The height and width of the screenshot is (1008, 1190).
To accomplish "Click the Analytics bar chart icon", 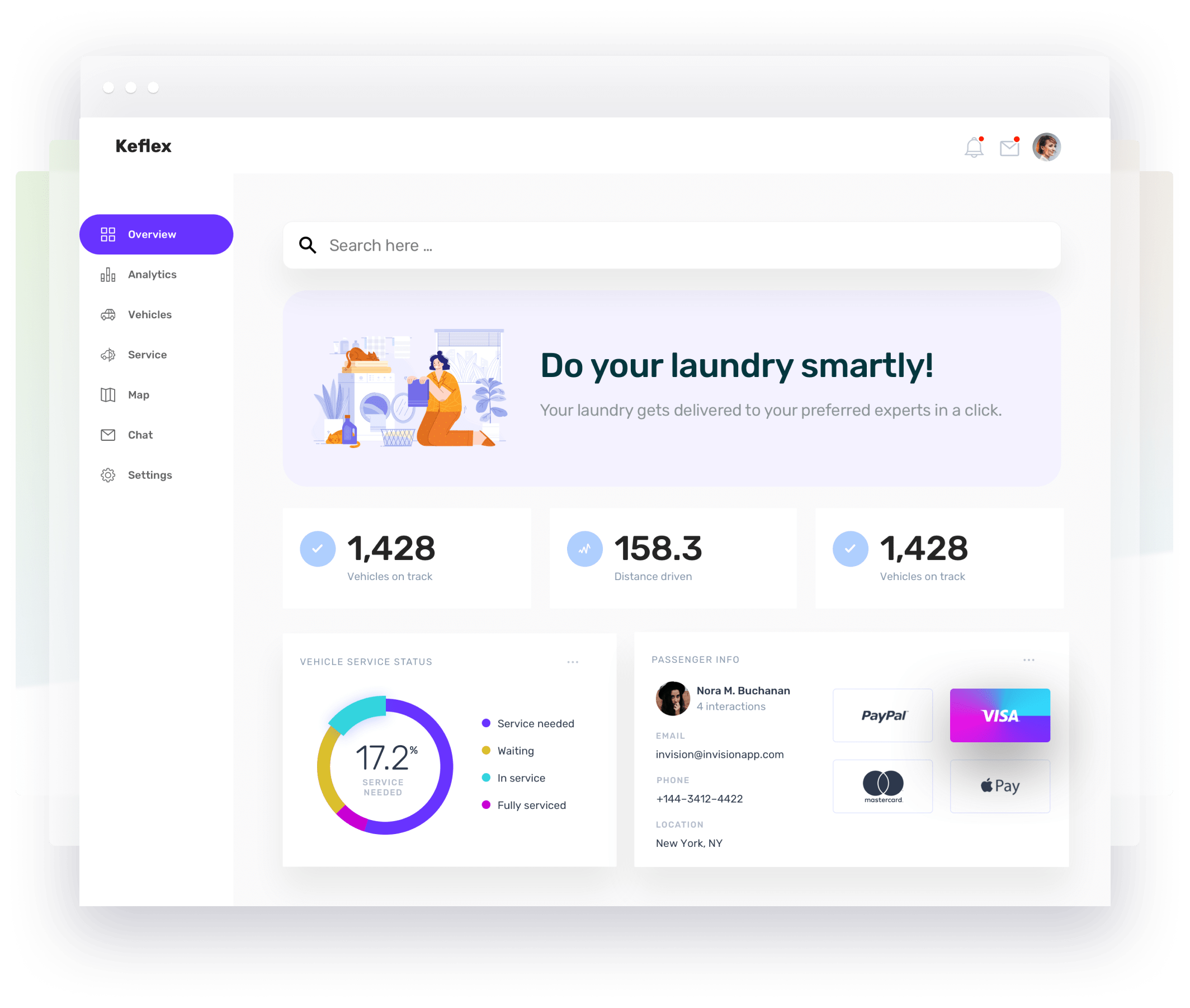I will click(108, 275).
